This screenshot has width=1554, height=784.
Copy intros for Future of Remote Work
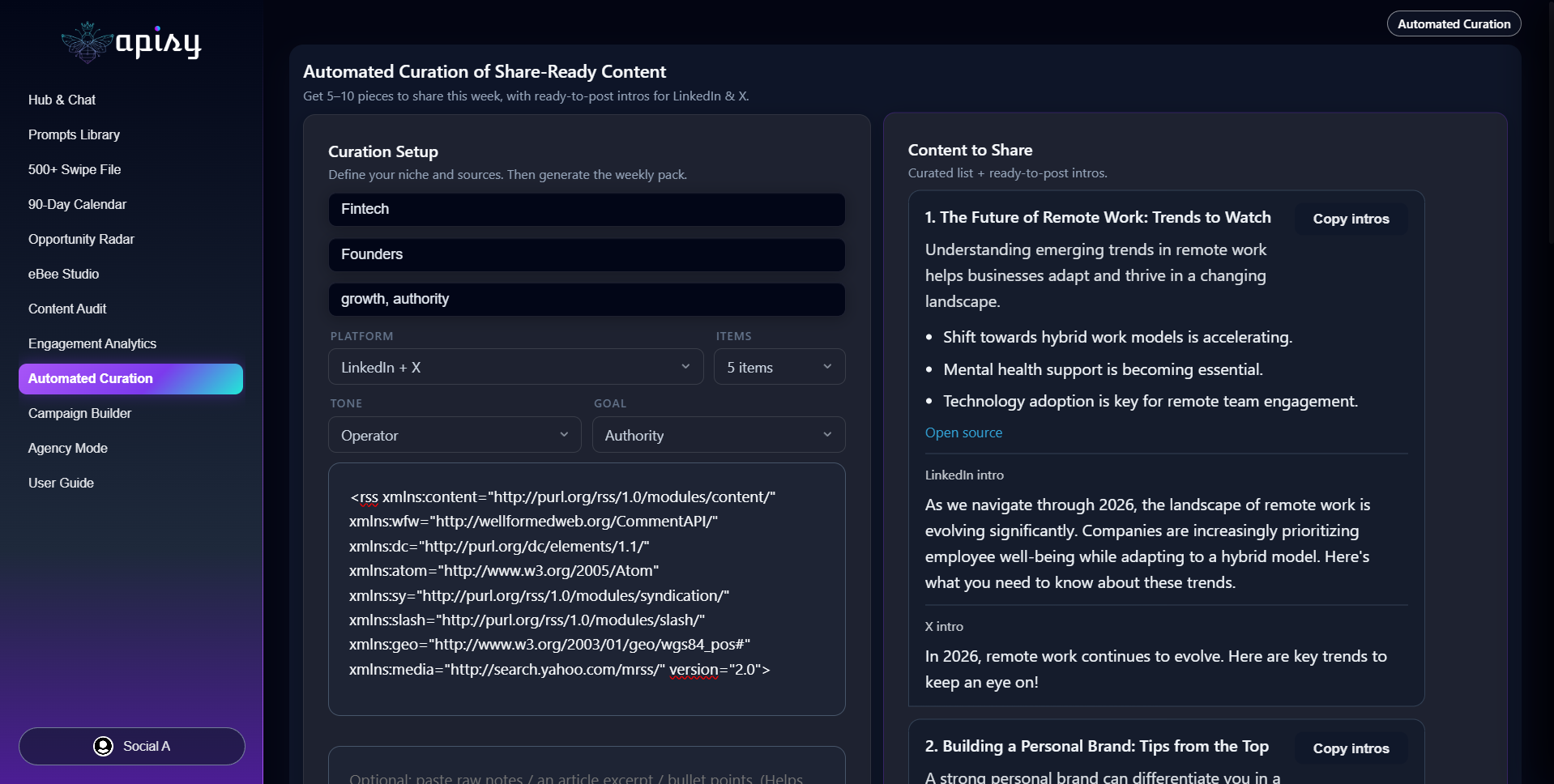1351,219
